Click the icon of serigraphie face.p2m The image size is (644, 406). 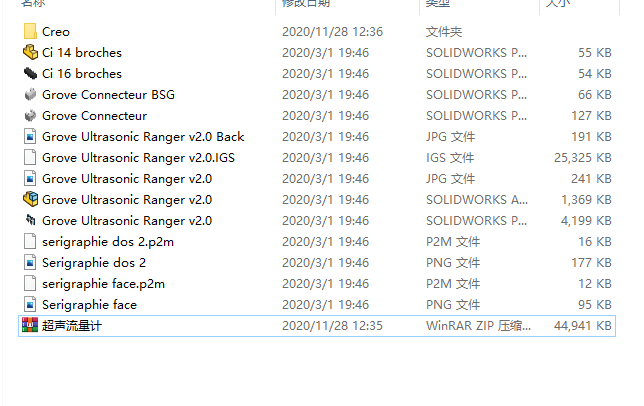[30, 284]
